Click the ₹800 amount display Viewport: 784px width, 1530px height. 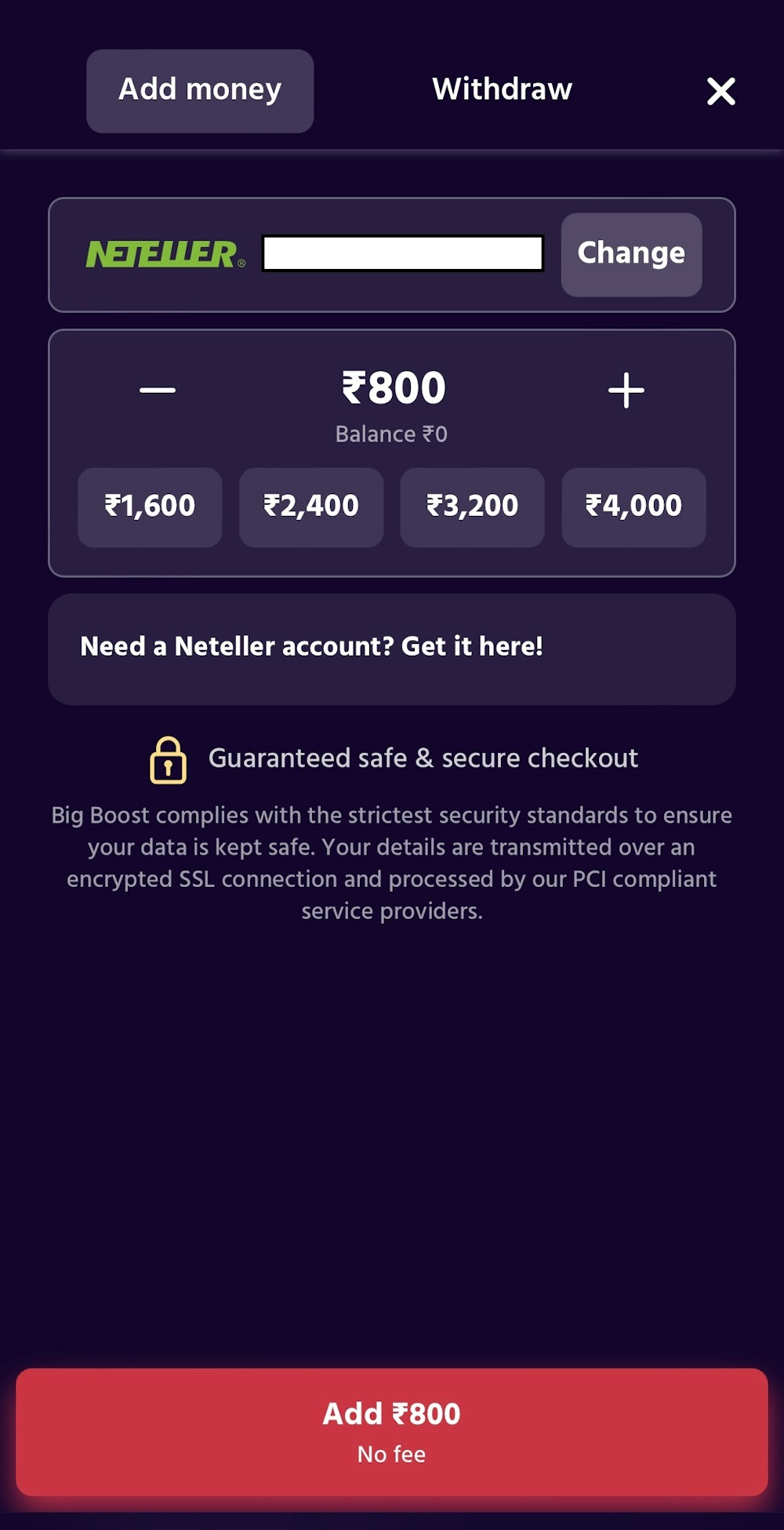[x=392, y=386]
